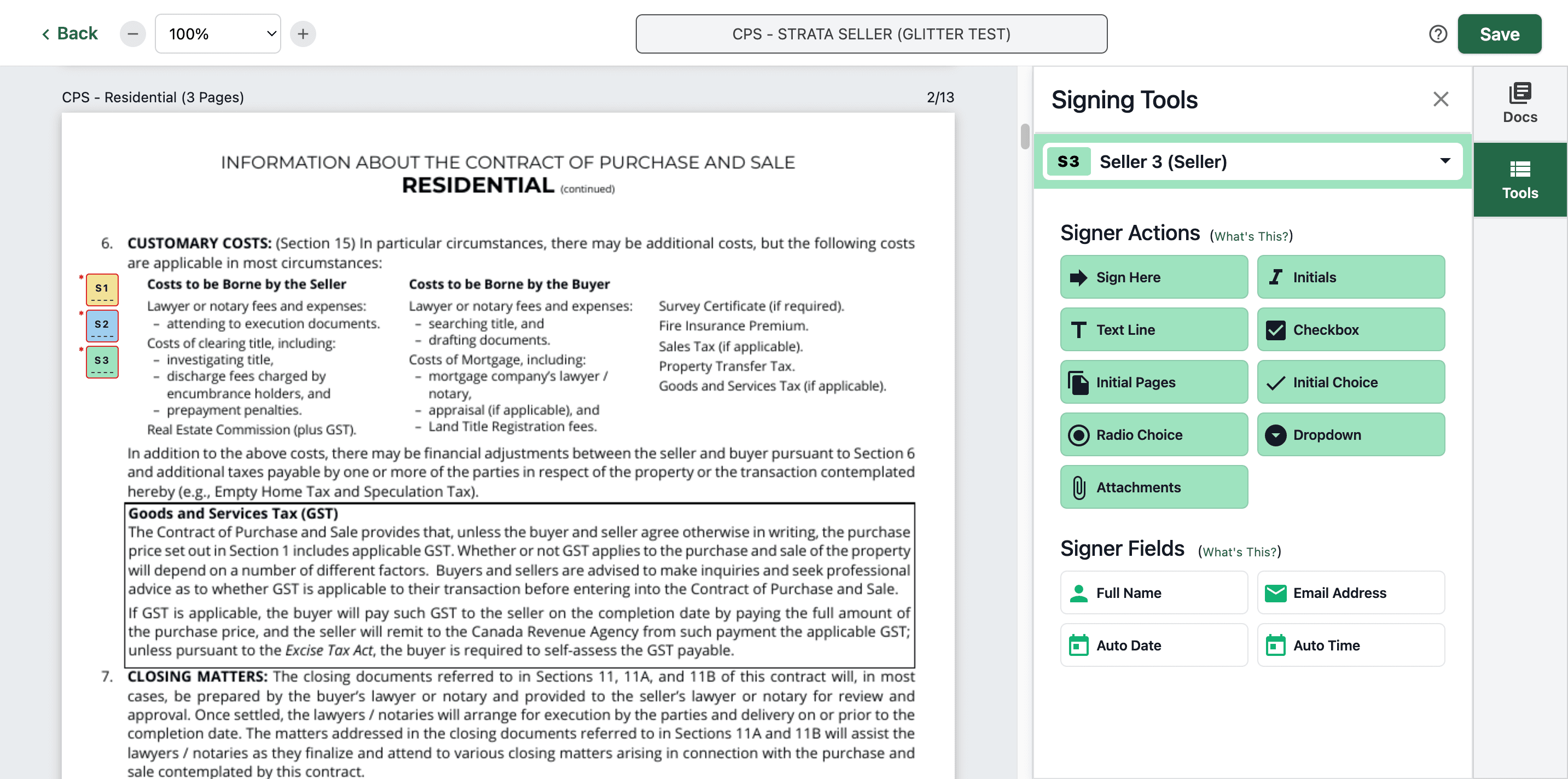This screenshot has width=1568, height=779.
Task: Add a Checkbox field tool
Action: click(x=1351, y=329)
